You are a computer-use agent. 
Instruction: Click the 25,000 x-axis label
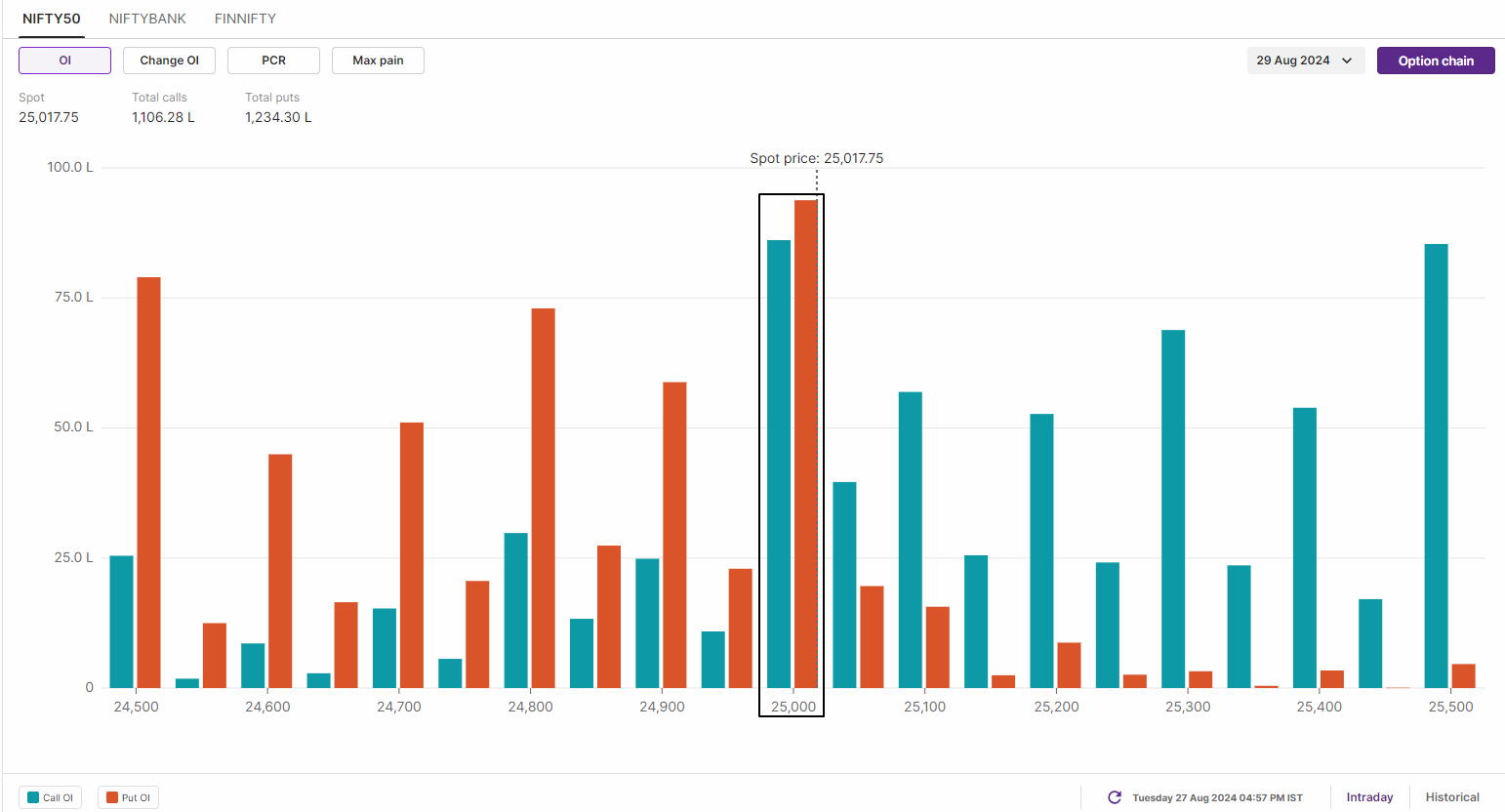[793, 707]
